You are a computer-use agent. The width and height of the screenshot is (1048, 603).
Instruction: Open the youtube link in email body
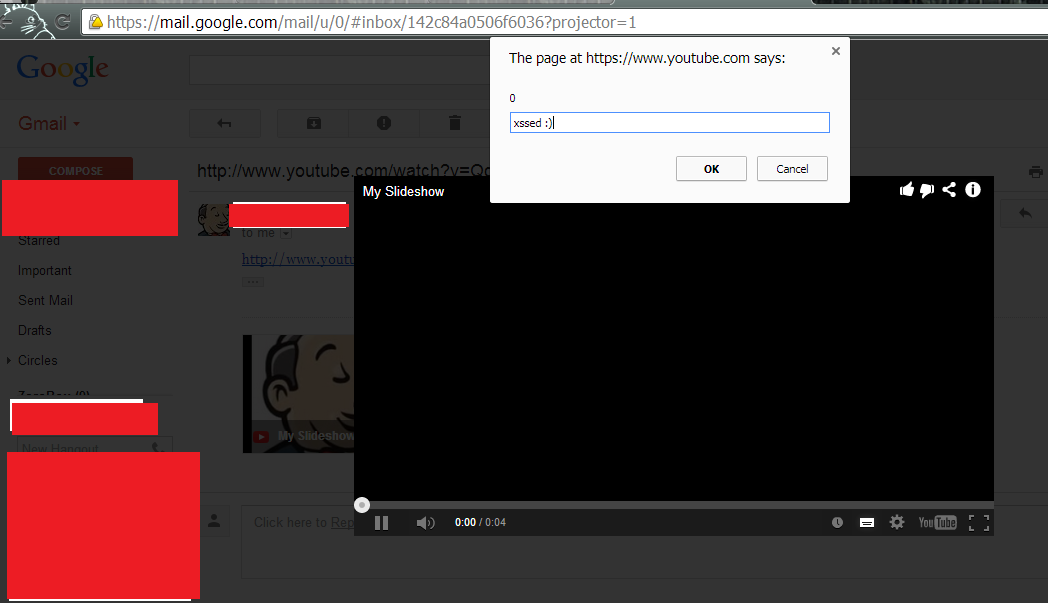click(298, 259)
